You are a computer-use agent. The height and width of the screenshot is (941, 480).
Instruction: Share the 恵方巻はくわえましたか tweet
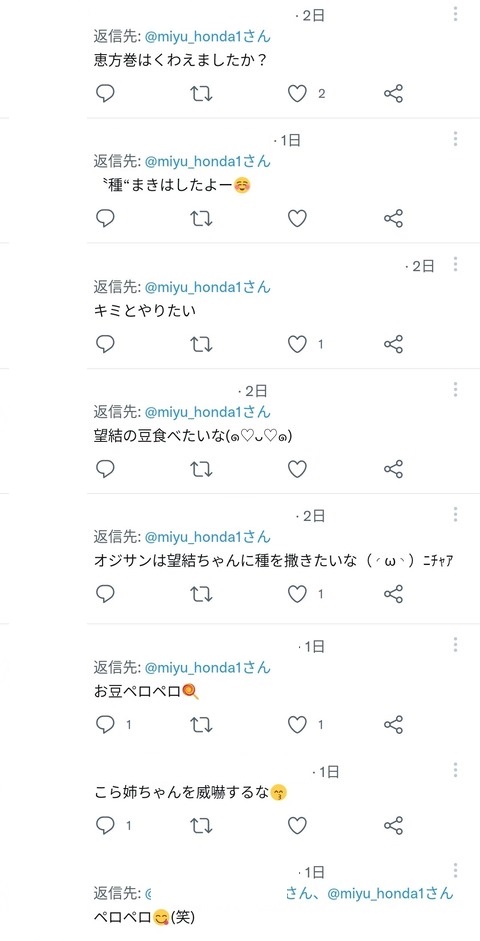pos(393,94)
